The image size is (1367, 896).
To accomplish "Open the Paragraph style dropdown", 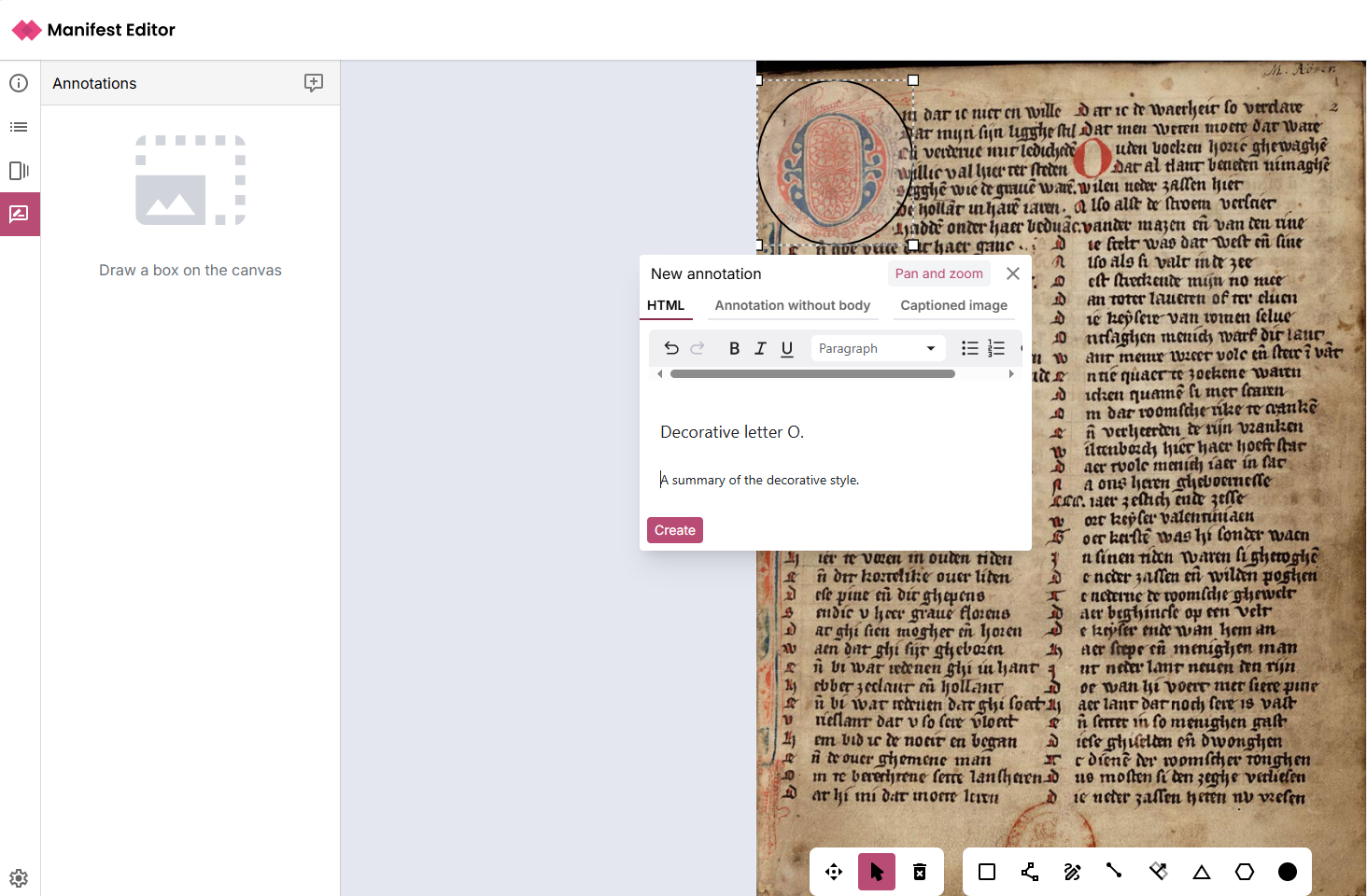I will 877,347.
